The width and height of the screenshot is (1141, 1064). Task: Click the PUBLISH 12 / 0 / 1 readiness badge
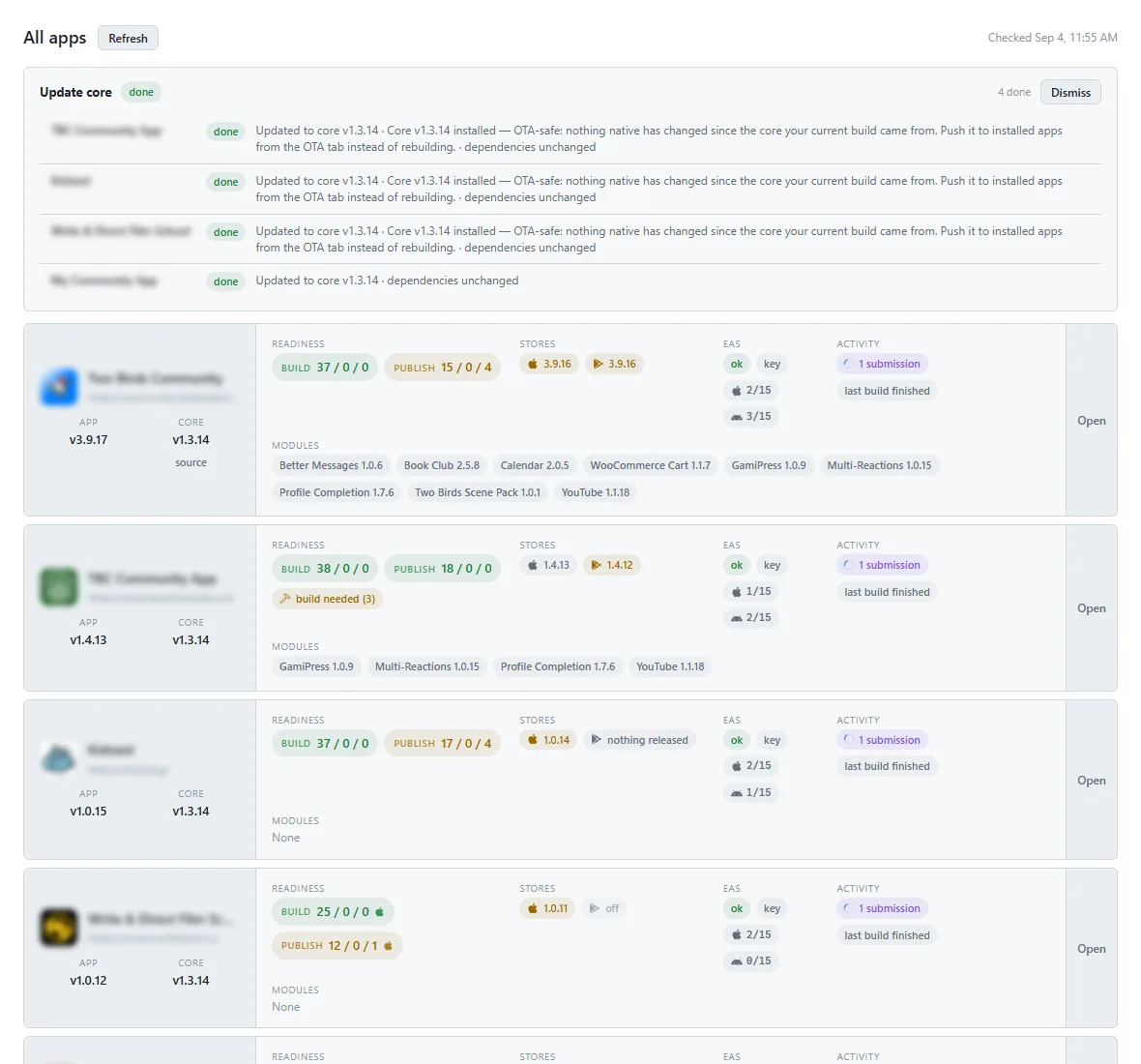[336, 945]
